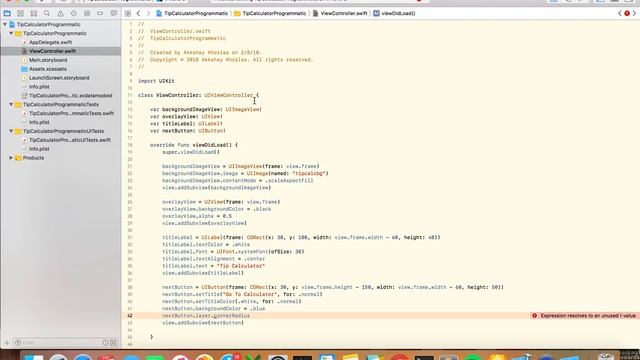
Task: Select ViewController.swift in navigator
Action: [x=52, y=51]
